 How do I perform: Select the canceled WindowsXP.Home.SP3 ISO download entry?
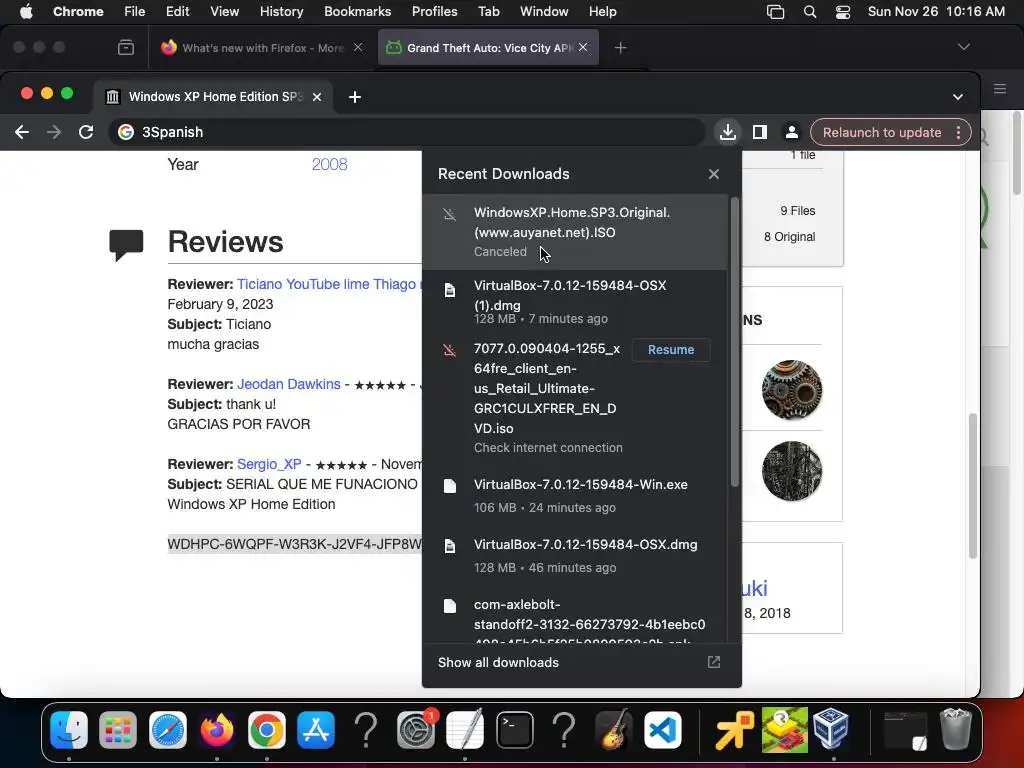click(575, 232)
